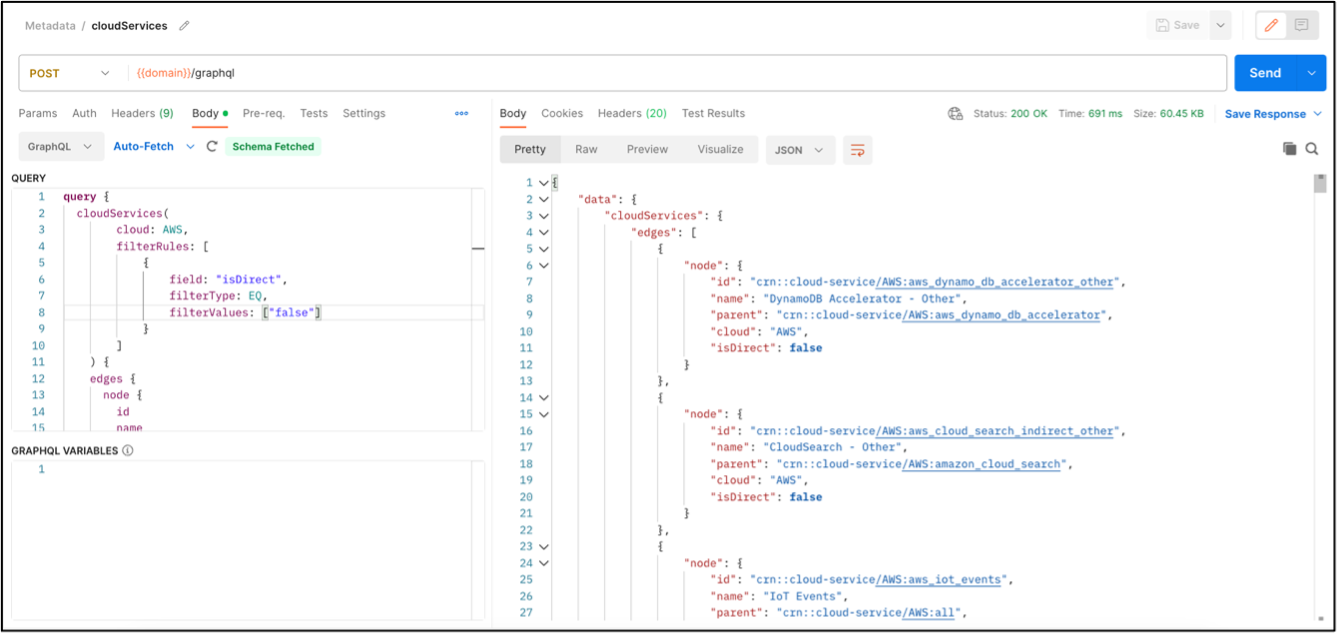Click the search response icon

[x=1312, y=149]
